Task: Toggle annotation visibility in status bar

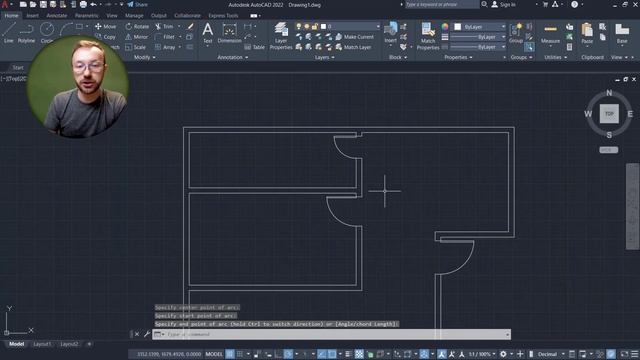Action: [x=442, y=354]
